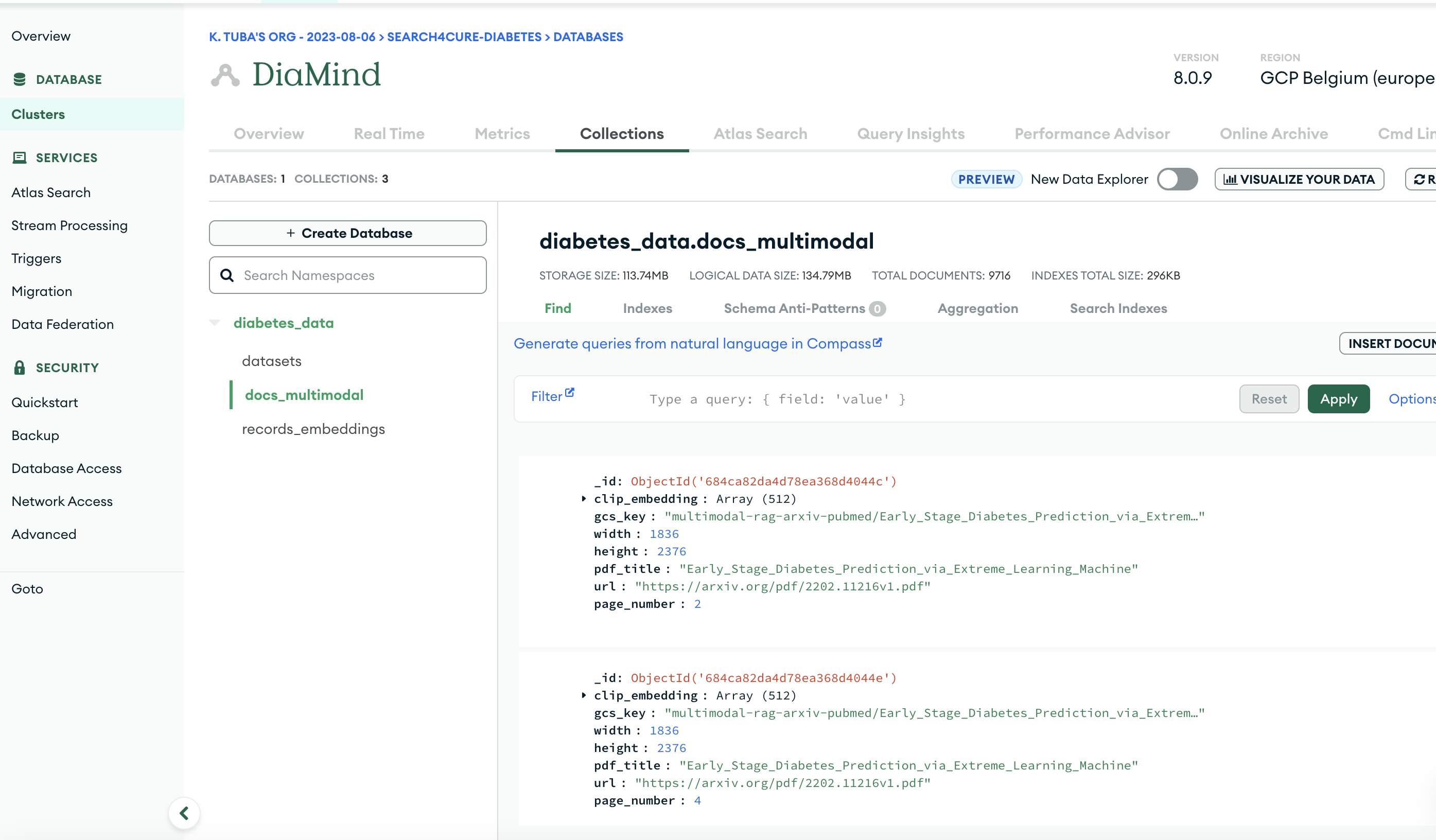1436x840 pixels.
Task: Click the Services monitor icon in sidebar
Action: pyautogui.click(x=20, y=157)
